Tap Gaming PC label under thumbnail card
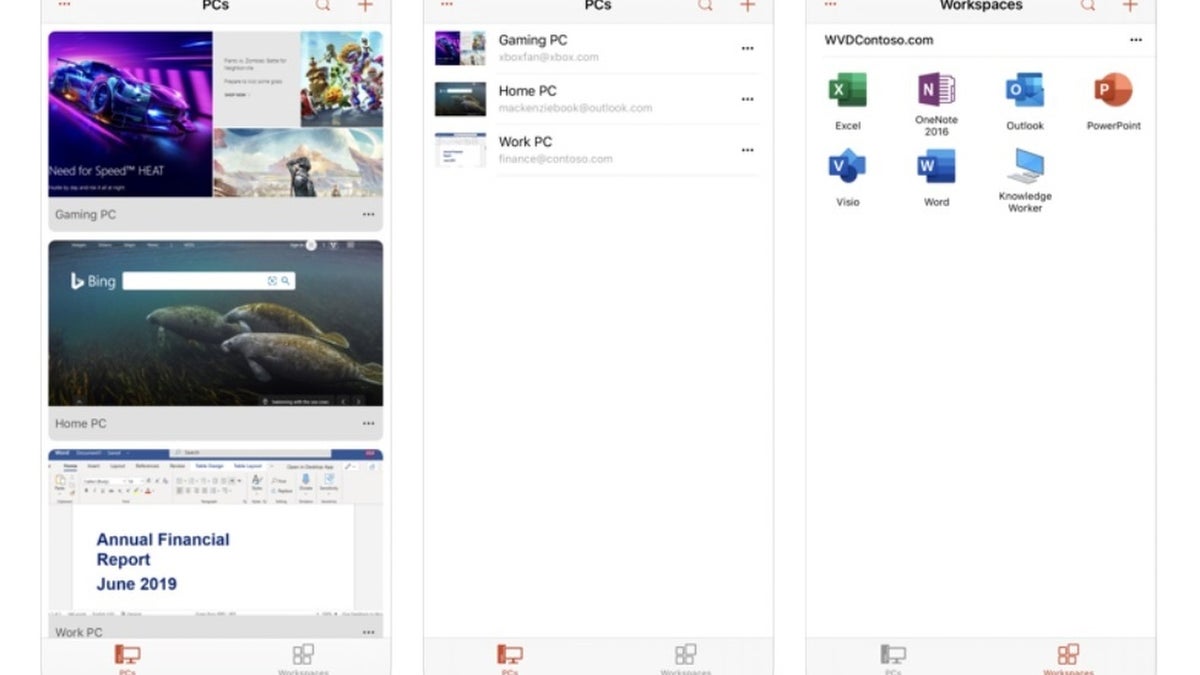The width and height of the screenshot is (1200, 675). click(85, 215)
